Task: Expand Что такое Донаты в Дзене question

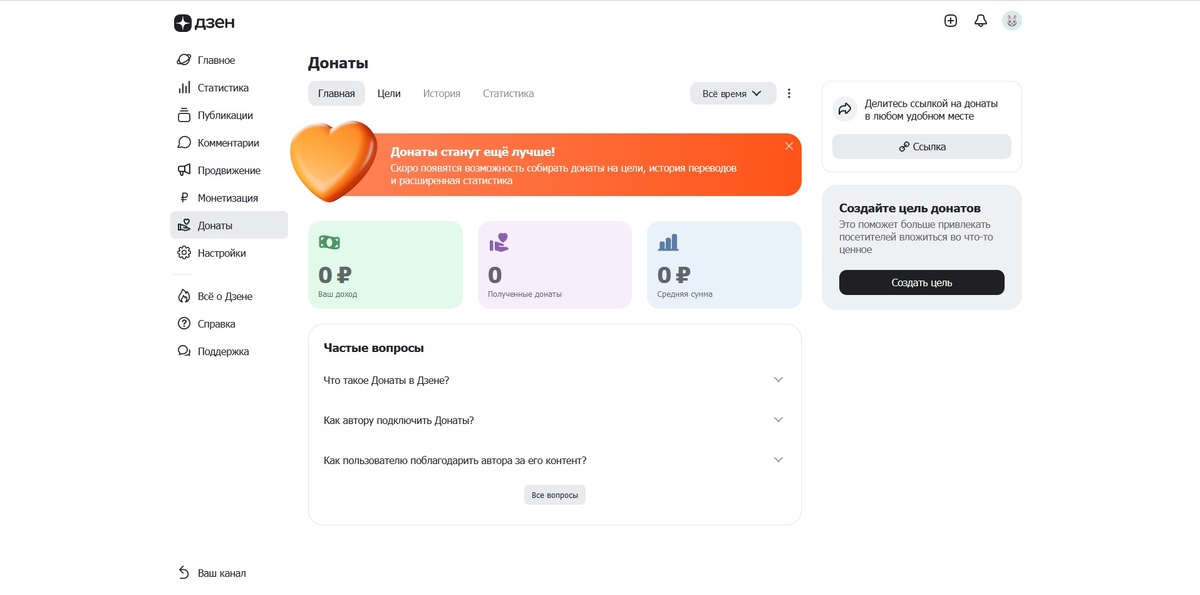Action: pos(554,380)
